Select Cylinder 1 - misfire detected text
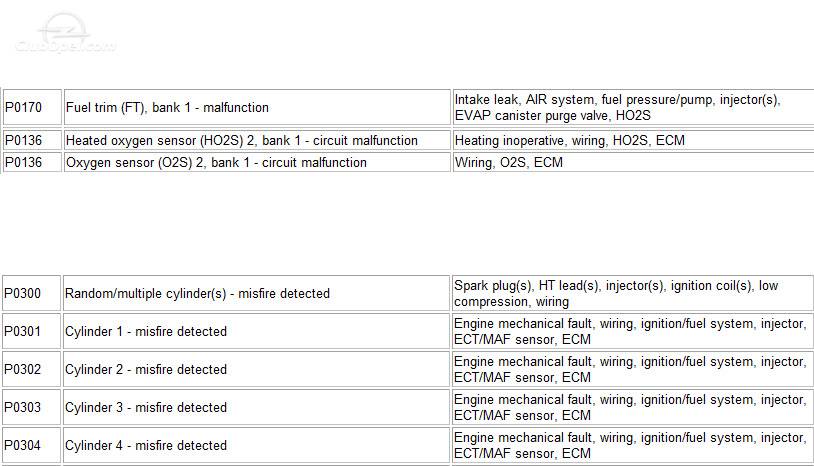The width and height of the screenshot is (814, 466). pos(146,332)
